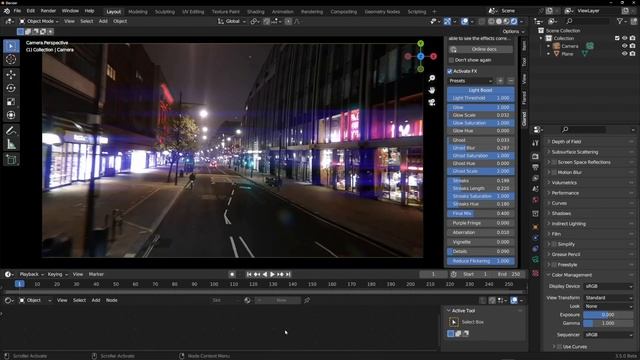Open the Texture properties tab icon

tap(536, 273)
